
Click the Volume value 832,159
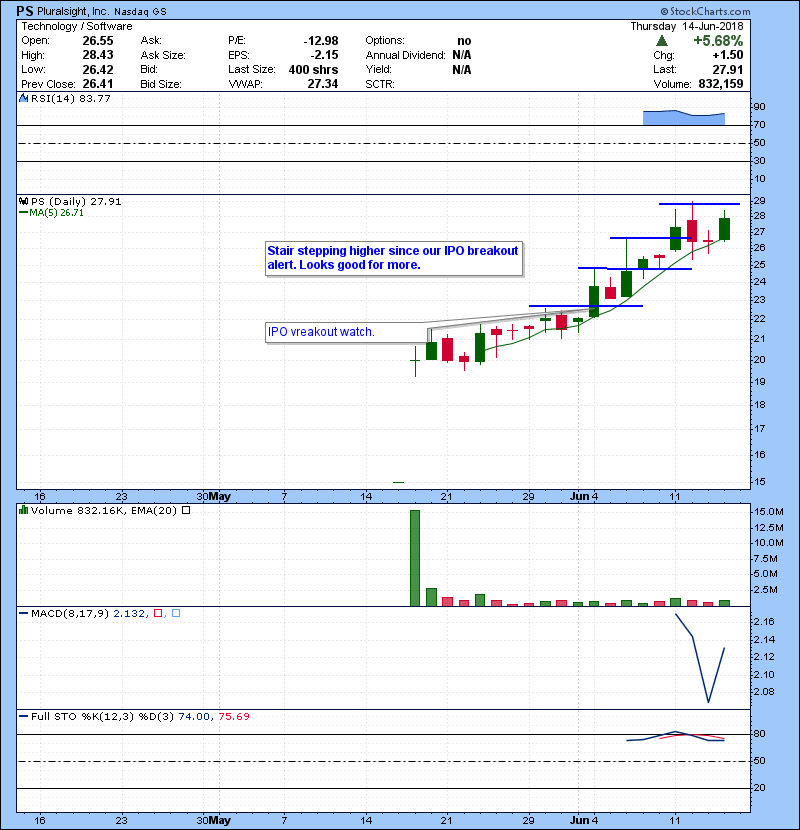coord(721,84)
